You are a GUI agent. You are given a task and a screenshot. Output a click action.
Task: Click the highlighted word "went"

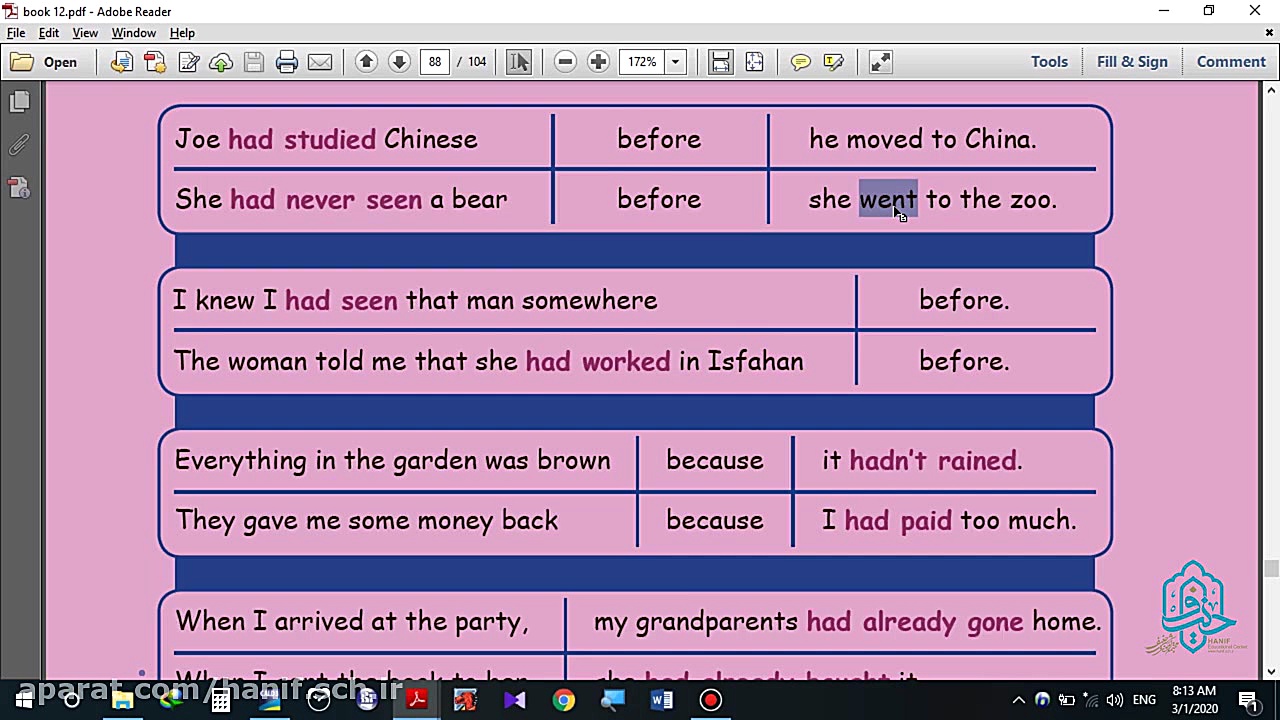[888, 199]
